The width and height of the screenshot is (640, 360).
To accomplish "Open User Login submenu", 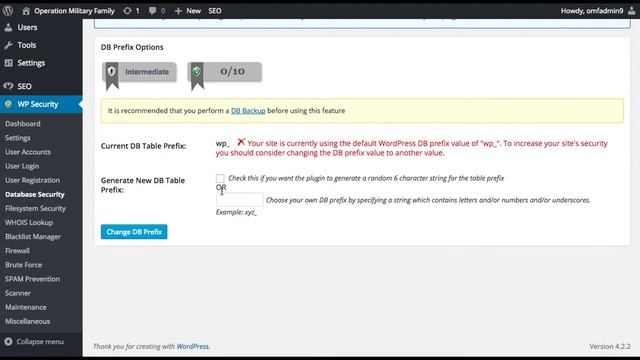I will pos(22,166).
